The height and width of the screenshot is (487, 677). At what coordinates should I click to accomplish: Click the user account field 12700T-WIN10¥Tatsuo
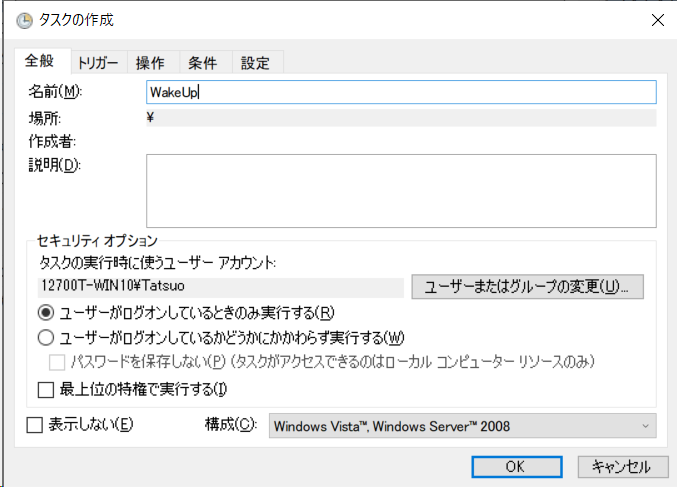pos(219,287)
